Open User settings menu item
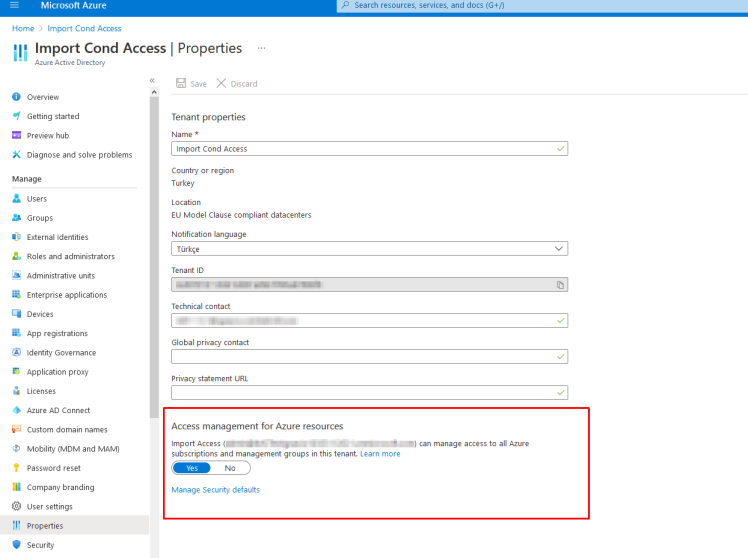The width and height of the screenshot is (748, 558). (50, 506)
